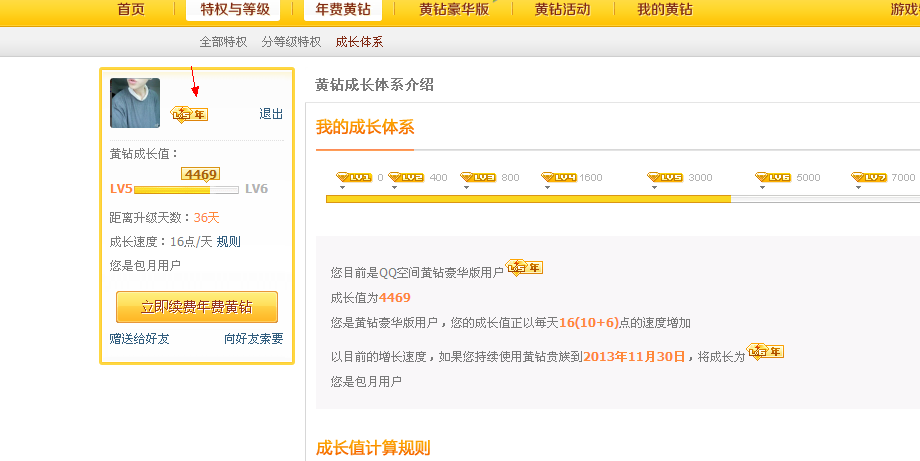Click badge after 黄钻豪华版用户 text
This screenshot has width=920, height=461.
[524, 267]
